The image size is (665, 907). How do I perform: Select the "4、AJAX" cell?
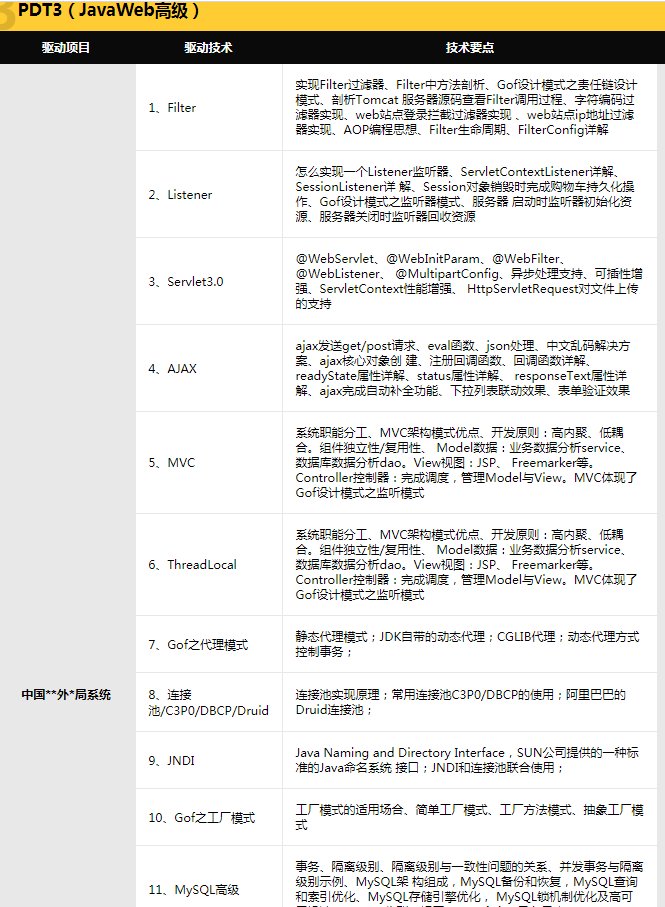(x=172, y=369)
